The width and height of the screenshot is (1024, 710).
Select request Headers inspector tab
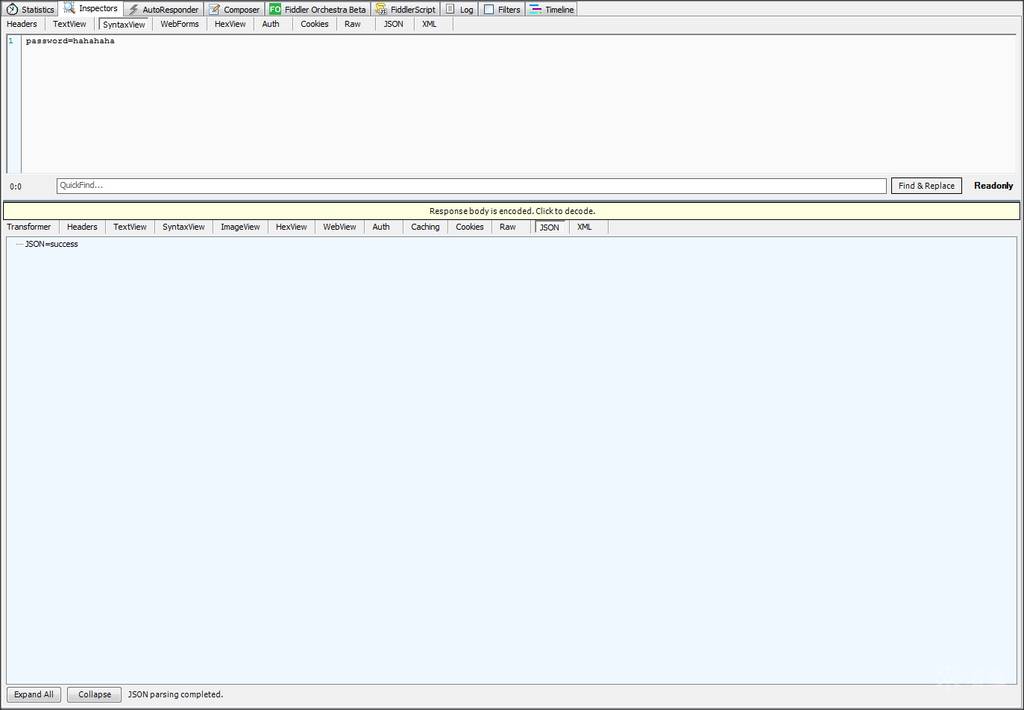[22, 24]
